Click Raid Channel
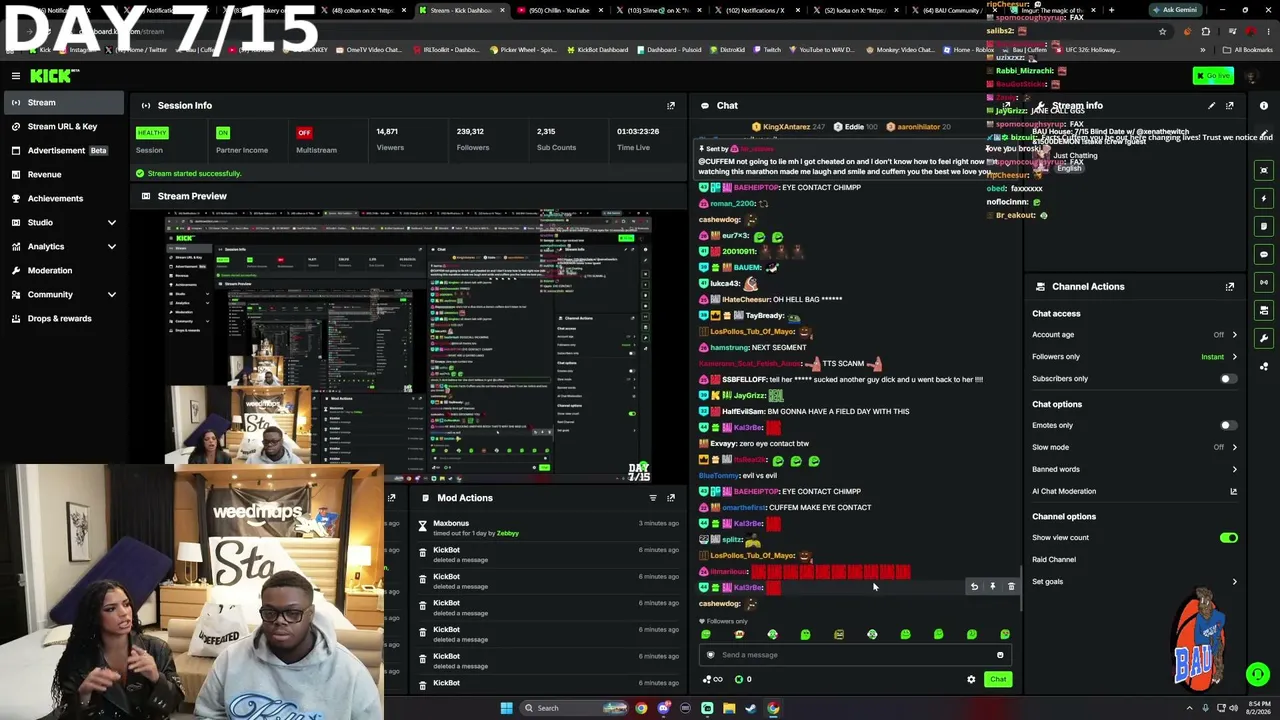This screenshot has height=720, width=1280. coord(1054,560)
